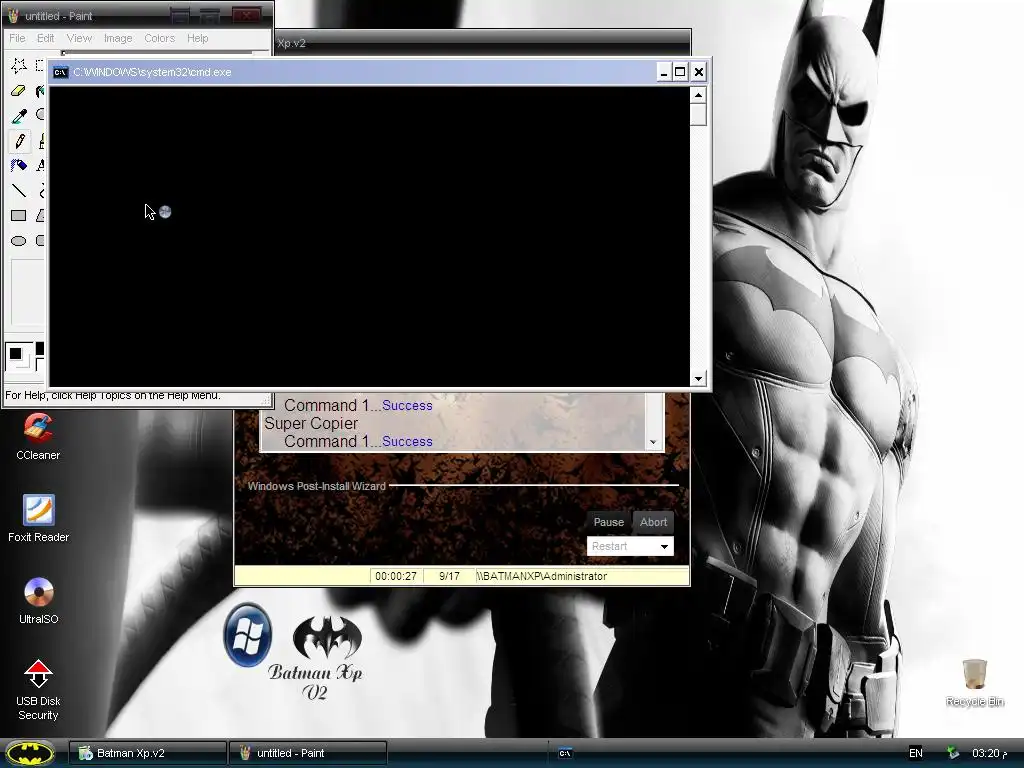1024x768 pixels.
Task: Open the UltraISO desktop icon
Action: point(38,601)
